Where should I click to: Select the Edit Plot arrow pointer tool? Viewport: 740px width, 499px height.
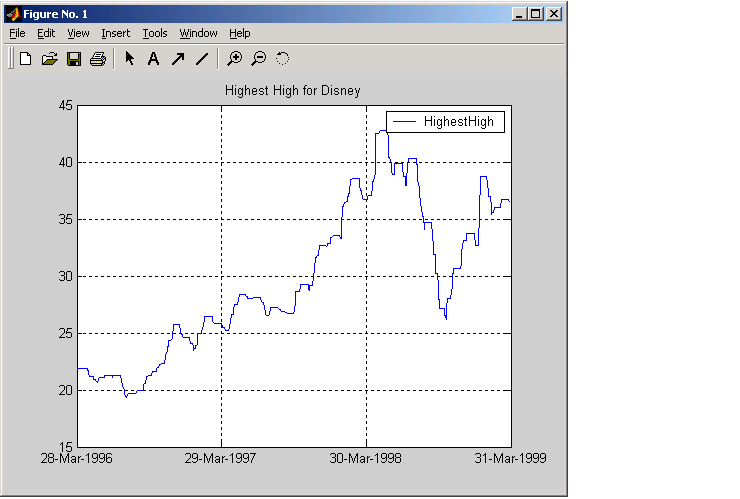pos(129,59)
